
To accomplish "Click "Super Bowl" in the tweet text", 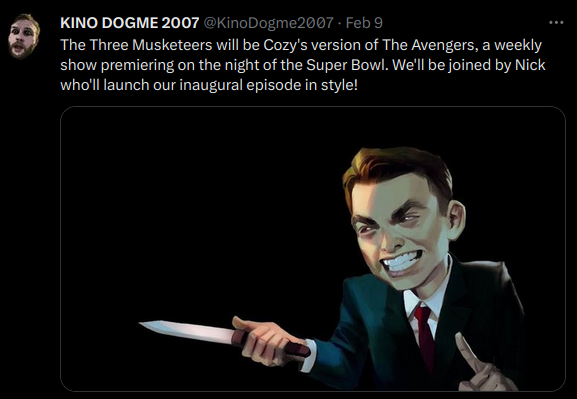I will [x=347, y=65].
